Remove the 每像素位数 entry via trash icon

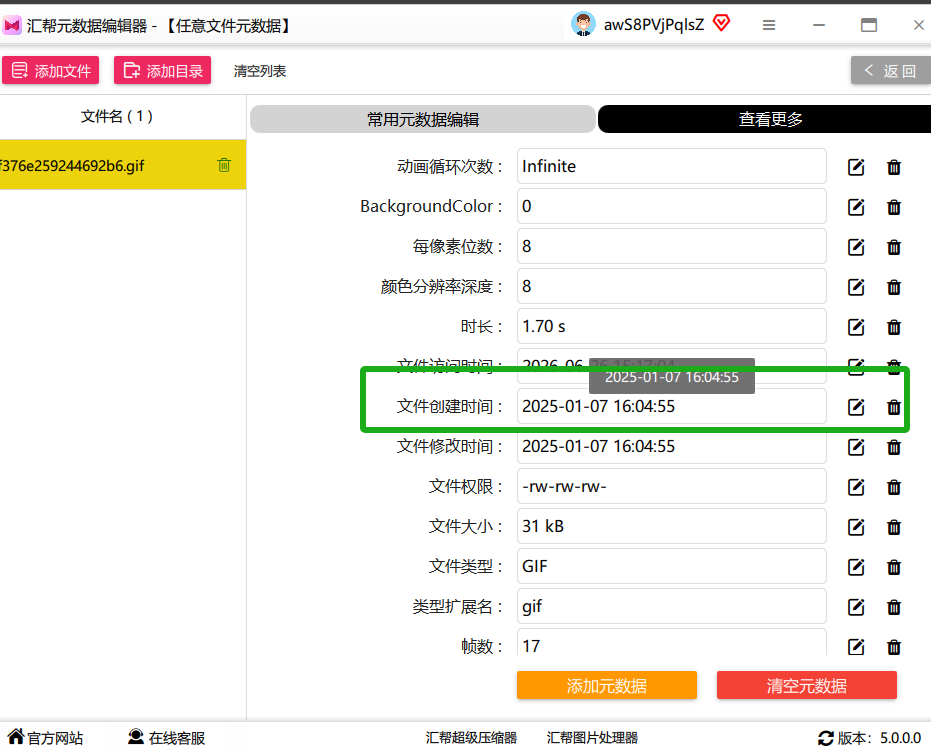894,247
